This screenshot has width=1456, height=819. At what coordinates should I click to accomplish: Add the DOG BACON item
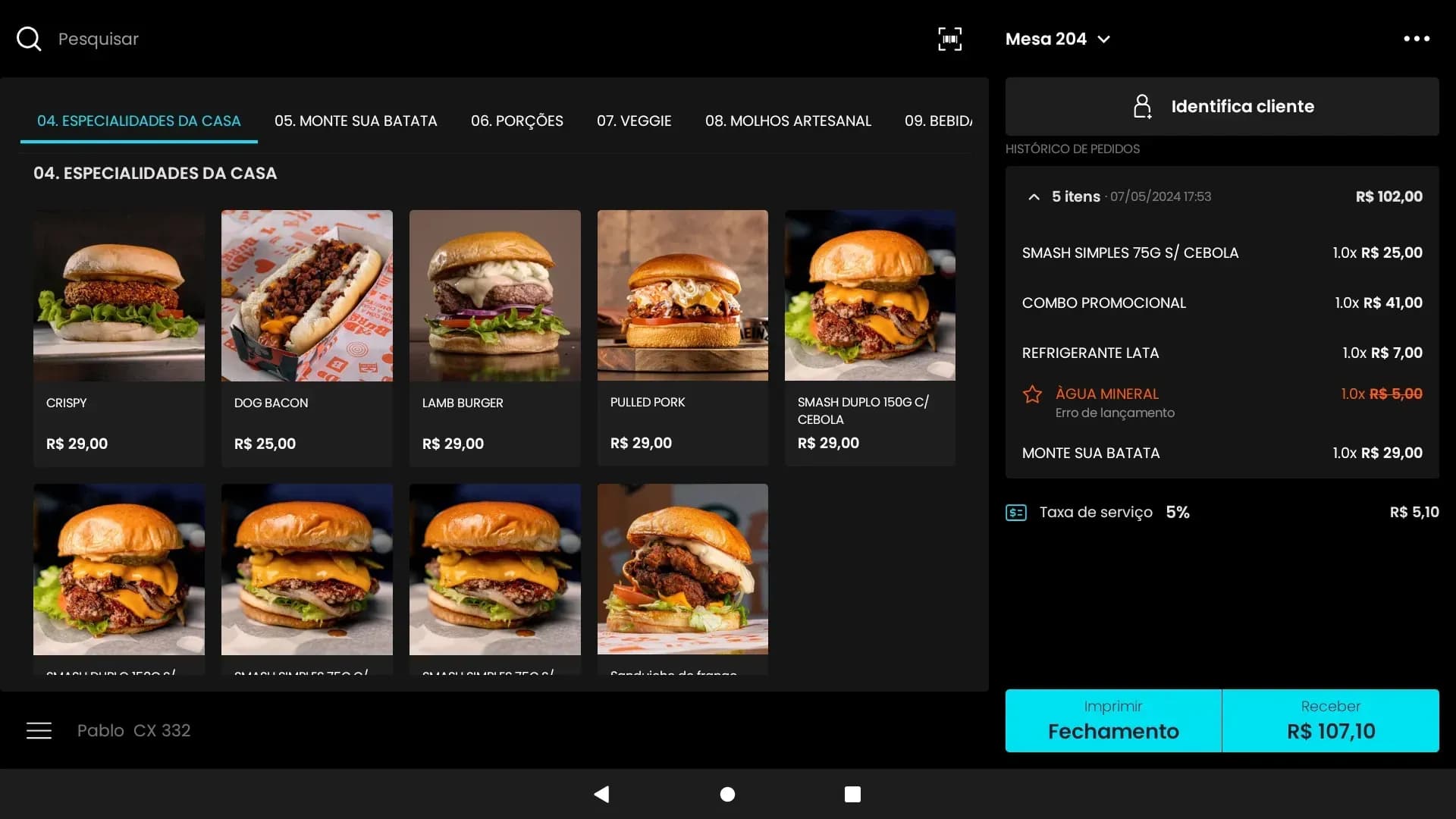pos(307,337)
